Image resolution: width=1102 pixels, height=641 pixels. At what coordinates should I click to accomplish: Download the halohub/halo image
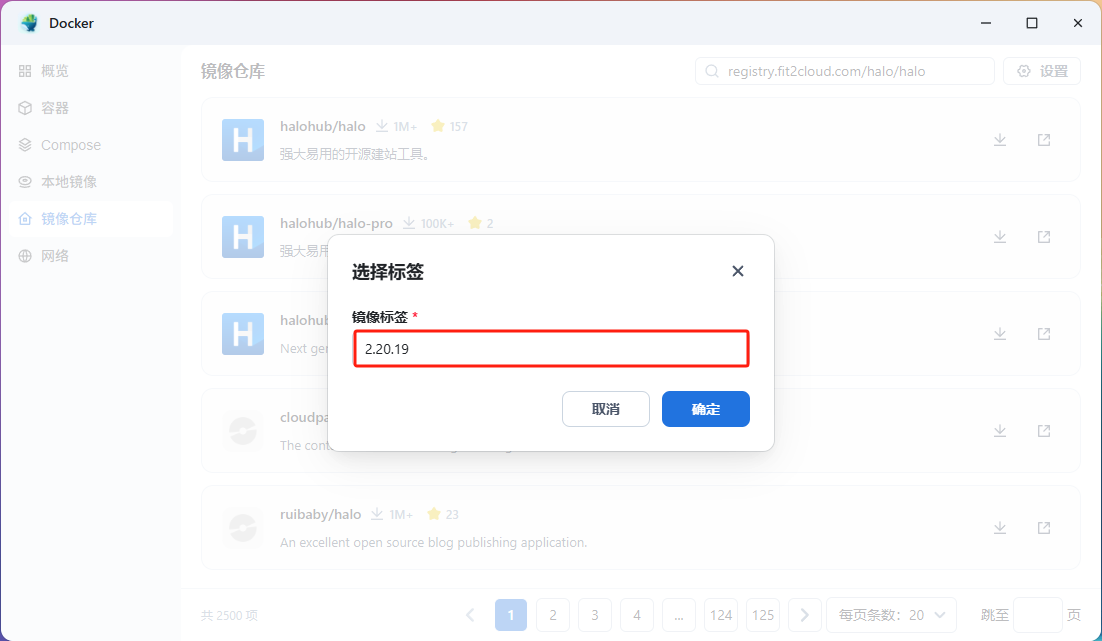(1000, 140)
